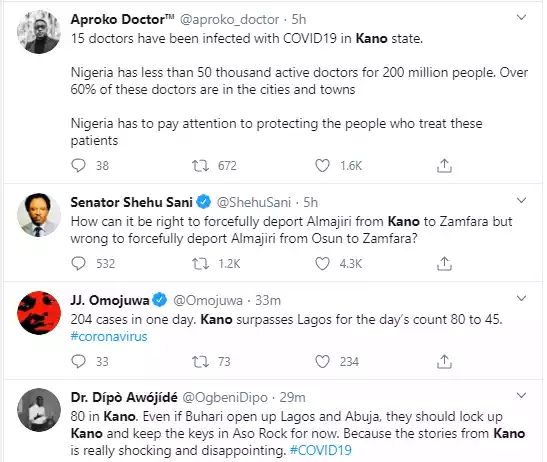Open the #coronavirus hashtag link

click(x=109, y=337)
